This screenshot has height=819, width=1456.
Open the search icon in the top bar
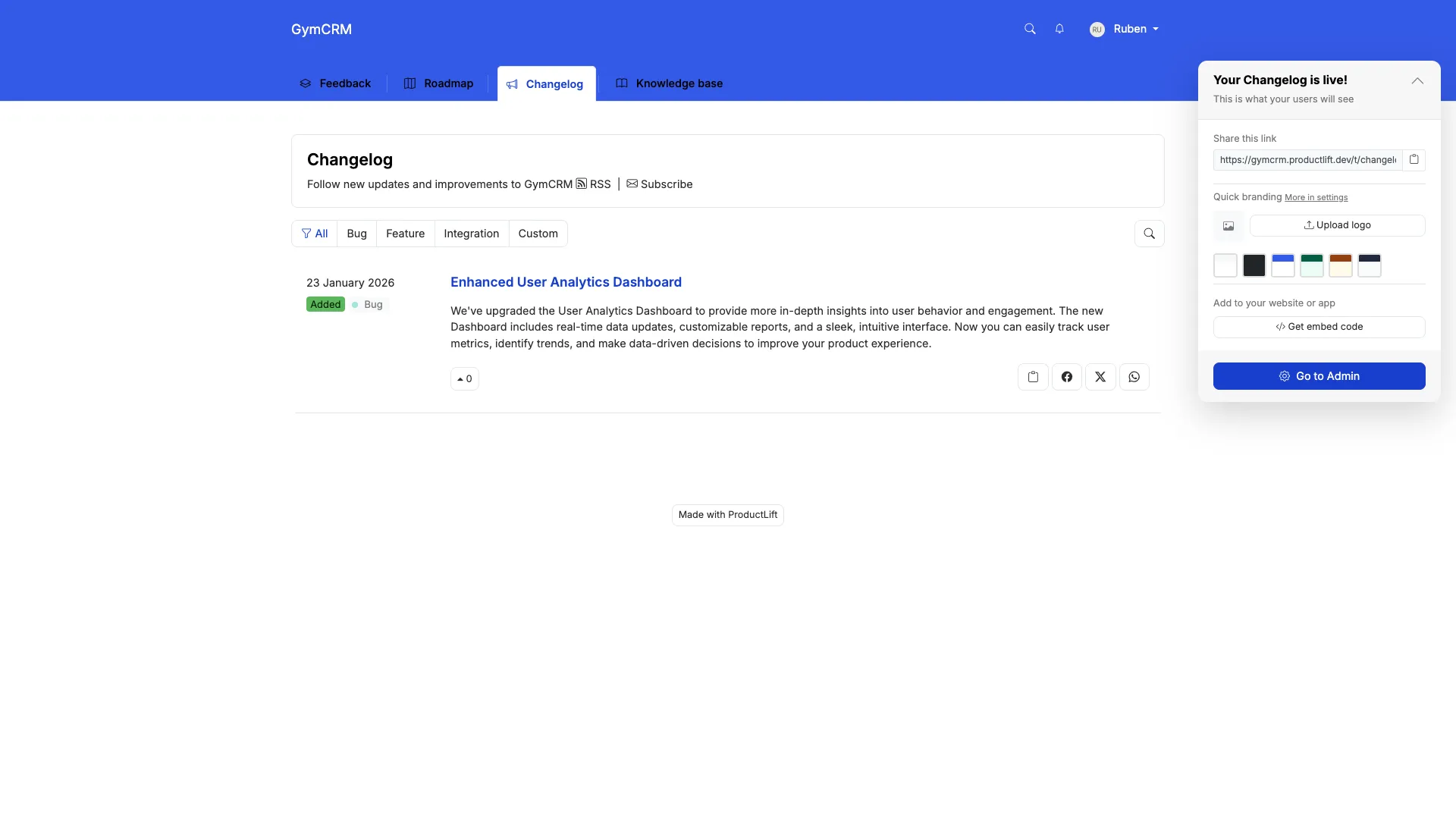(1030, 29)
